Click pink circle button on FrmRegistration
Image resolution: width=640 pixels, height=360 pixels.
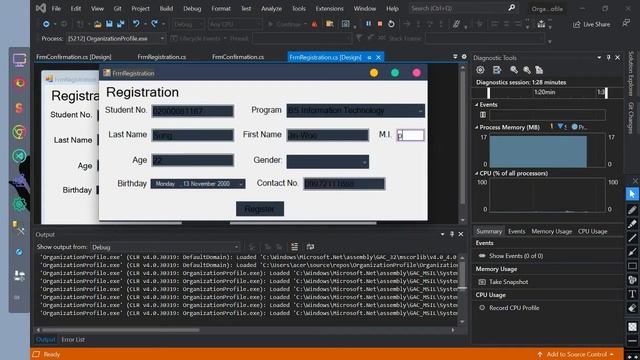[416, 73]
